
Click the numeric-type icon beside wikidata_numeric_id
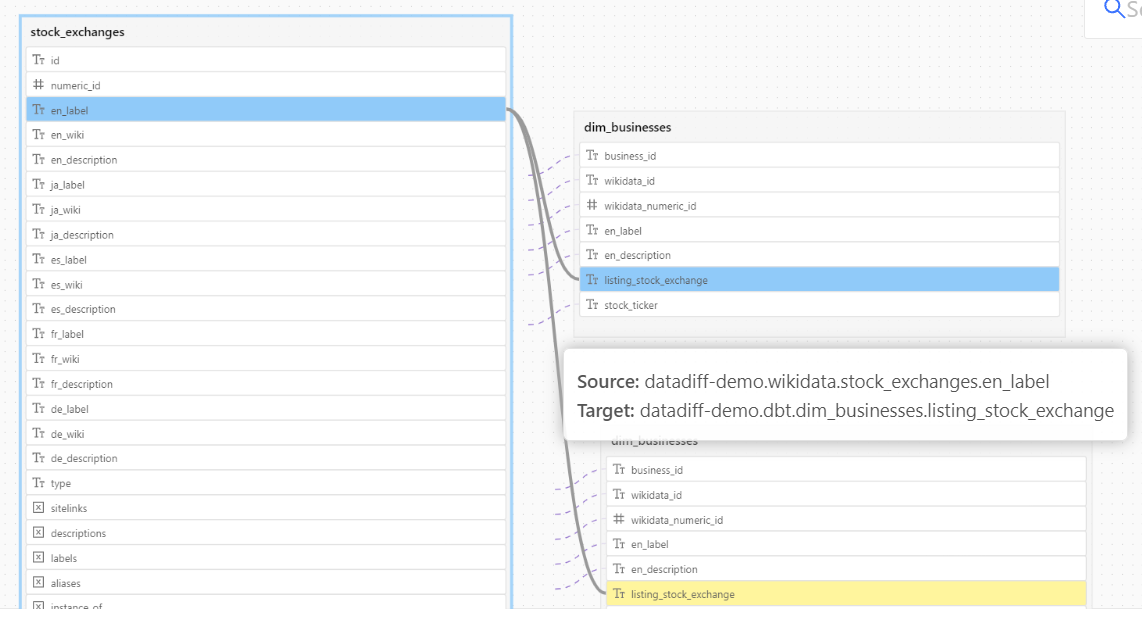click(x=592, y=205)
